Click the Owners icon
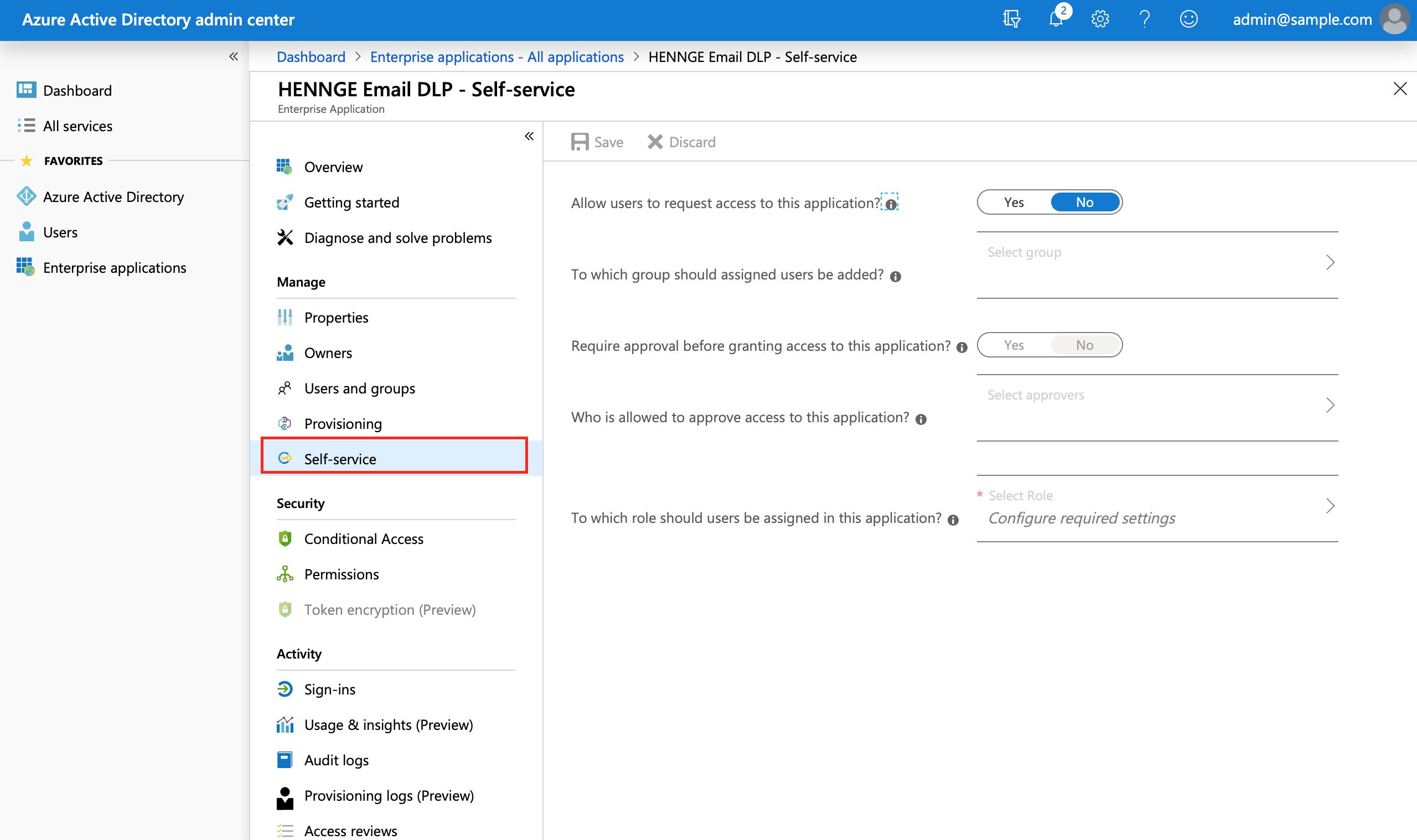Viewport: 1417px width, 840px height. click(x=285, y=352)
